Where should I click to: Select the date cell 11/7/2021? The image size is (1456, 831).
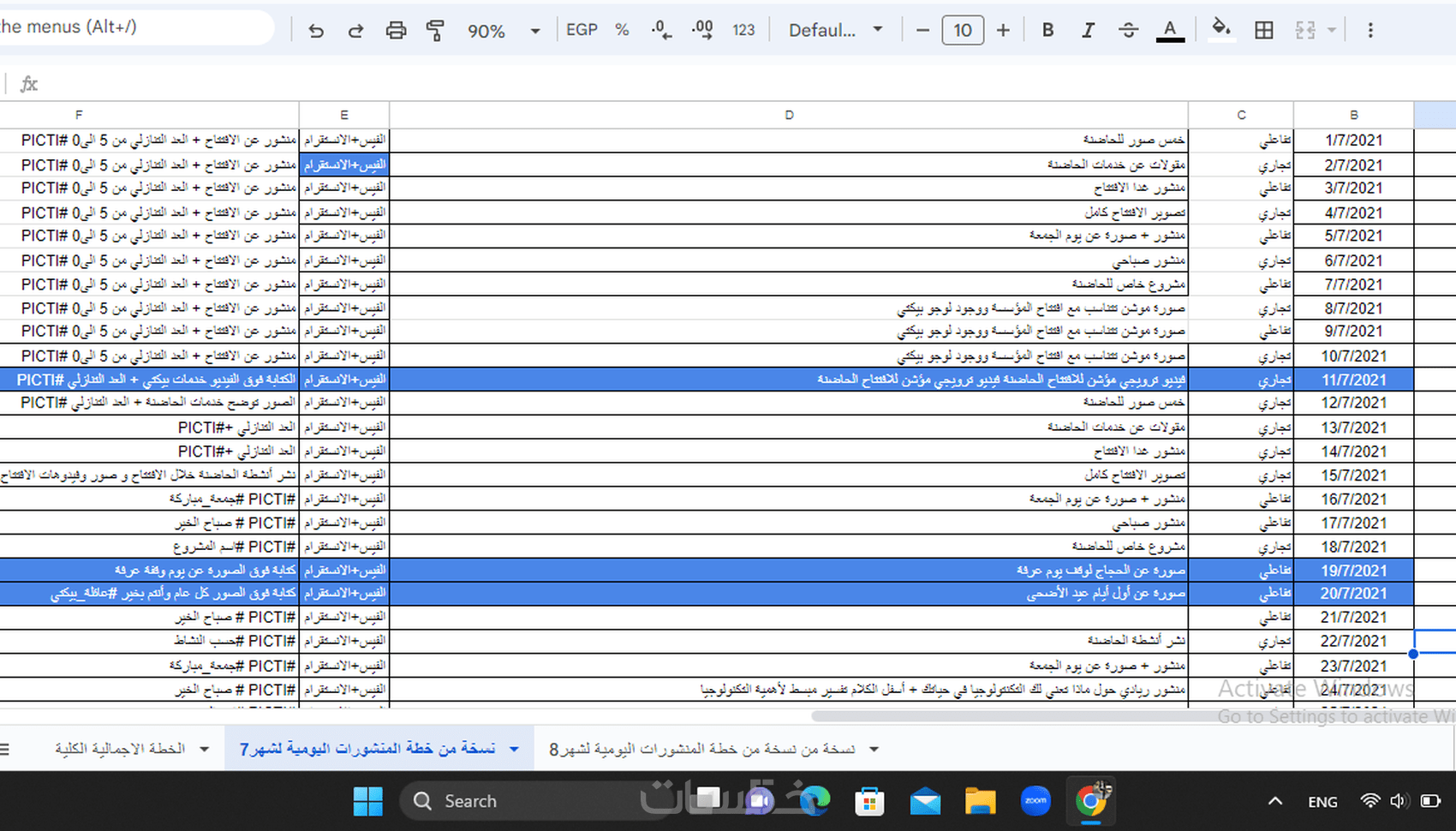click(1354, 380)
